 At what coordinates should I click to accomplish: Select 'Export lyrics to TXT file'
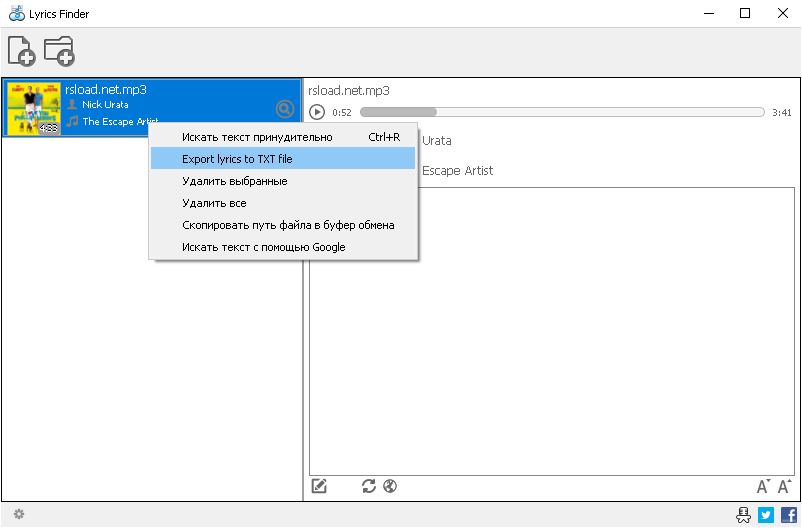coord(283,159)
